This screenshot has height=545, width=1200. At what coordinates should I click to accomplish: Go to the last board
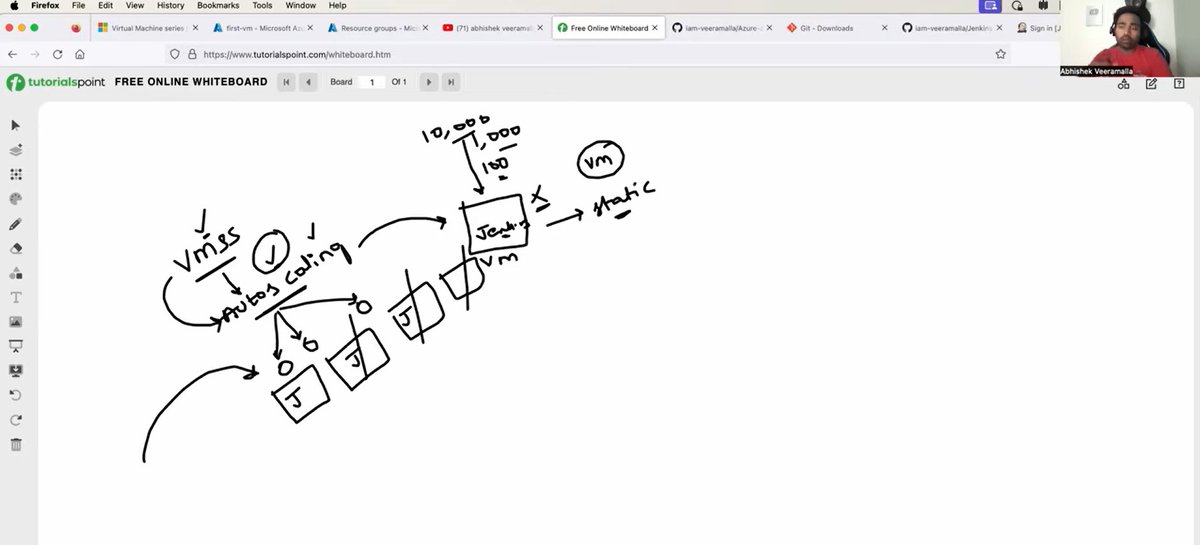pos(451,82)
